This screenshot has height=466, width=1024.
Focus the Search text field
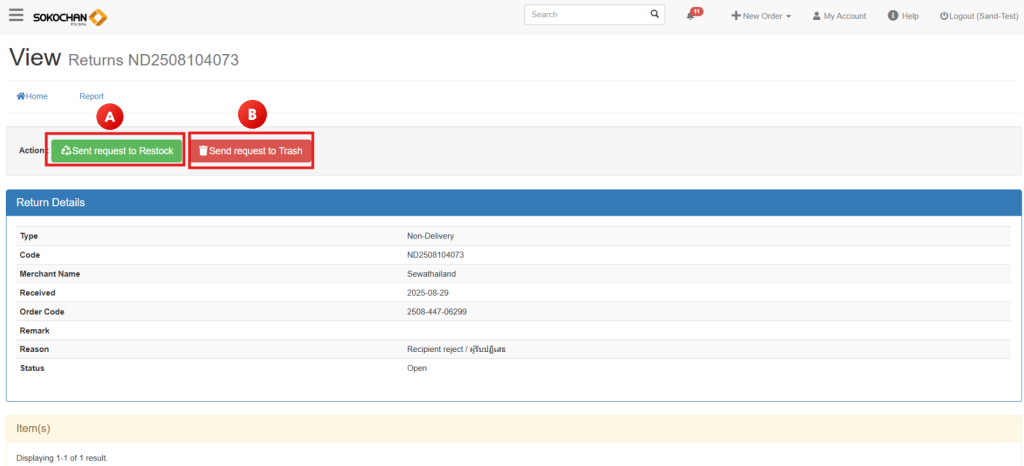pos(585,15)
